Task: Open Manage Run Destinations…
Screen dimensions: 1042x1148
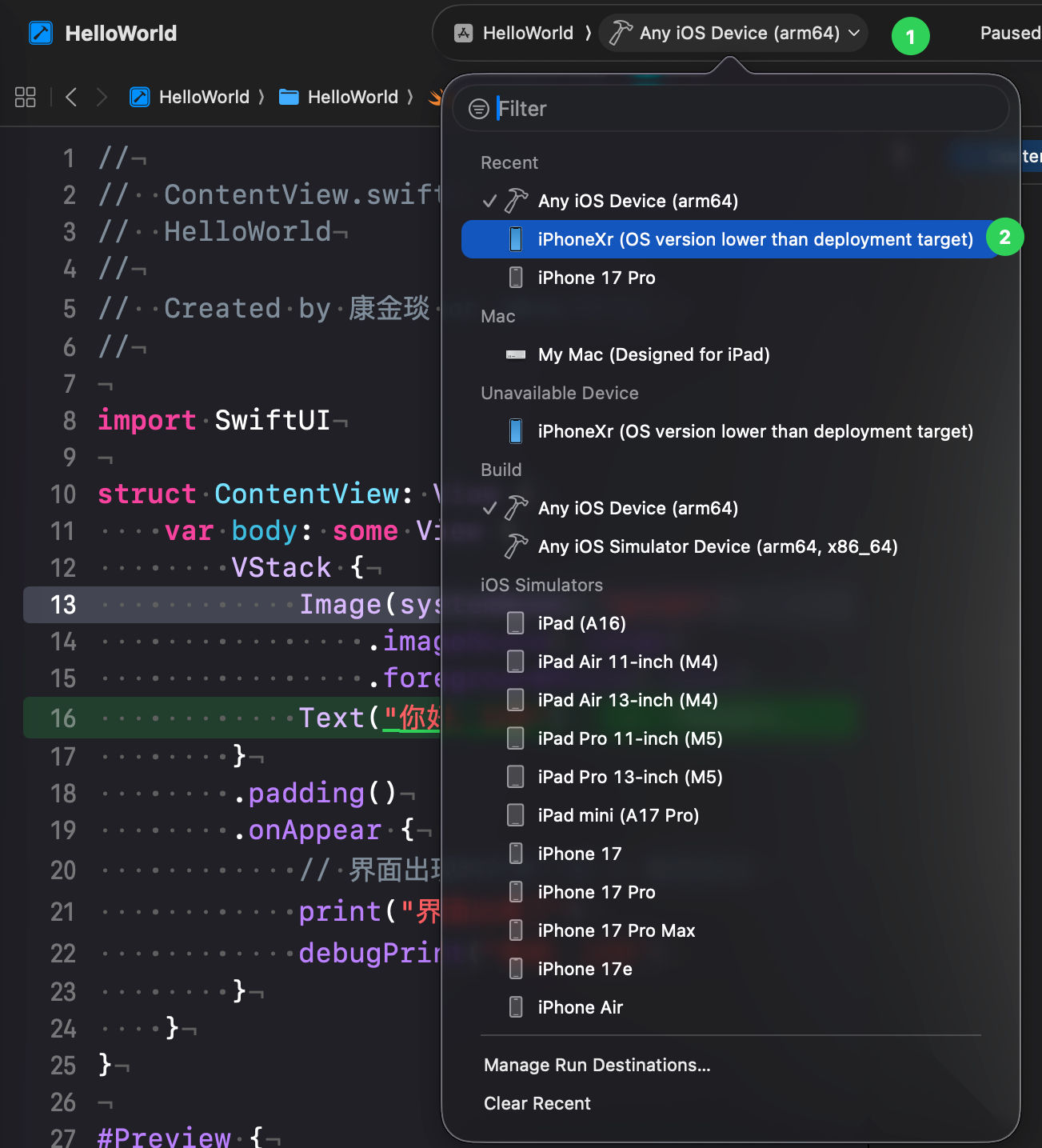Action: pyautogui.click(x=597, y=1065)
